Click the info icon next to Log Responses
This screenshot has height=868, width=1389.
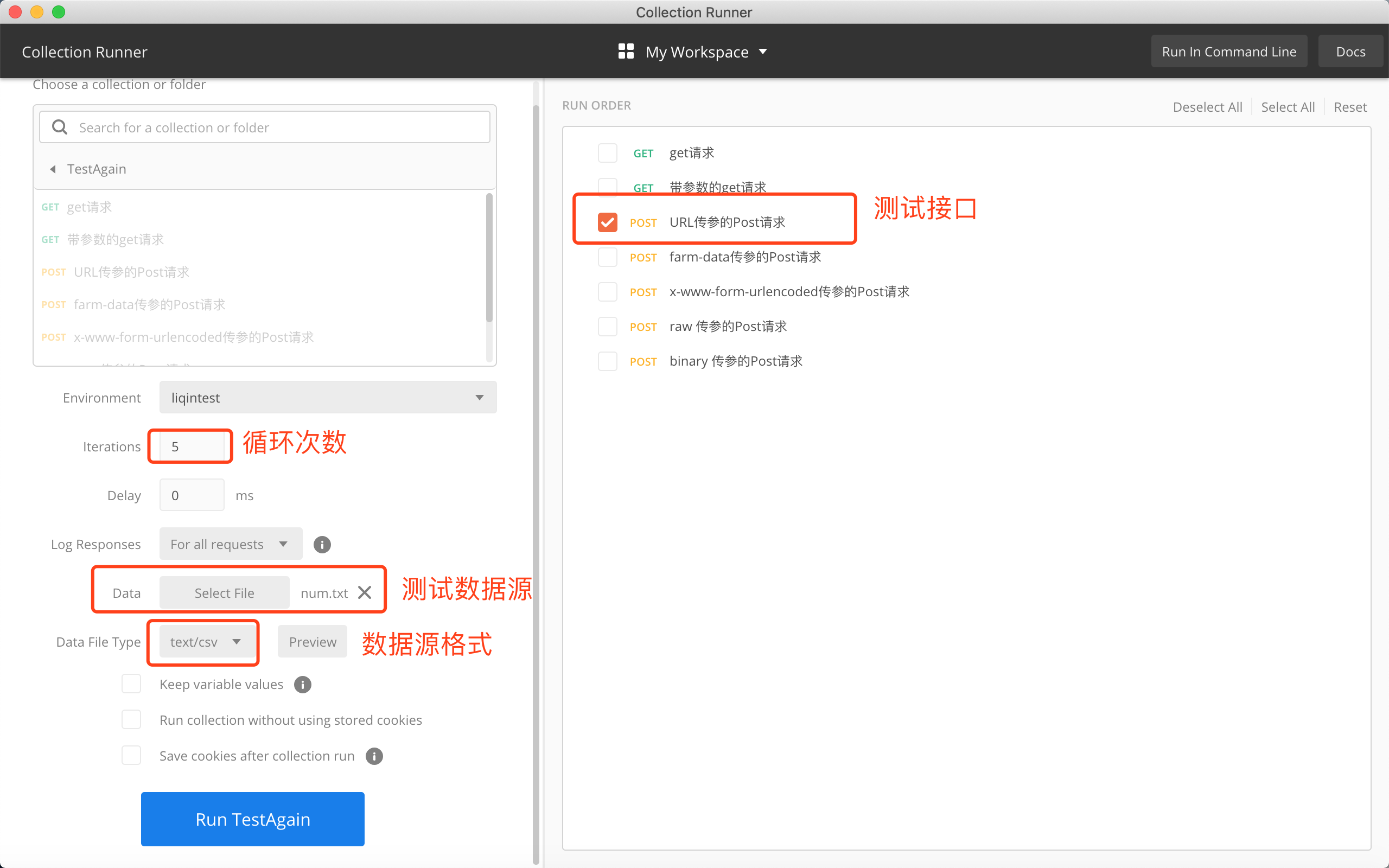click(x=322, y=544)
